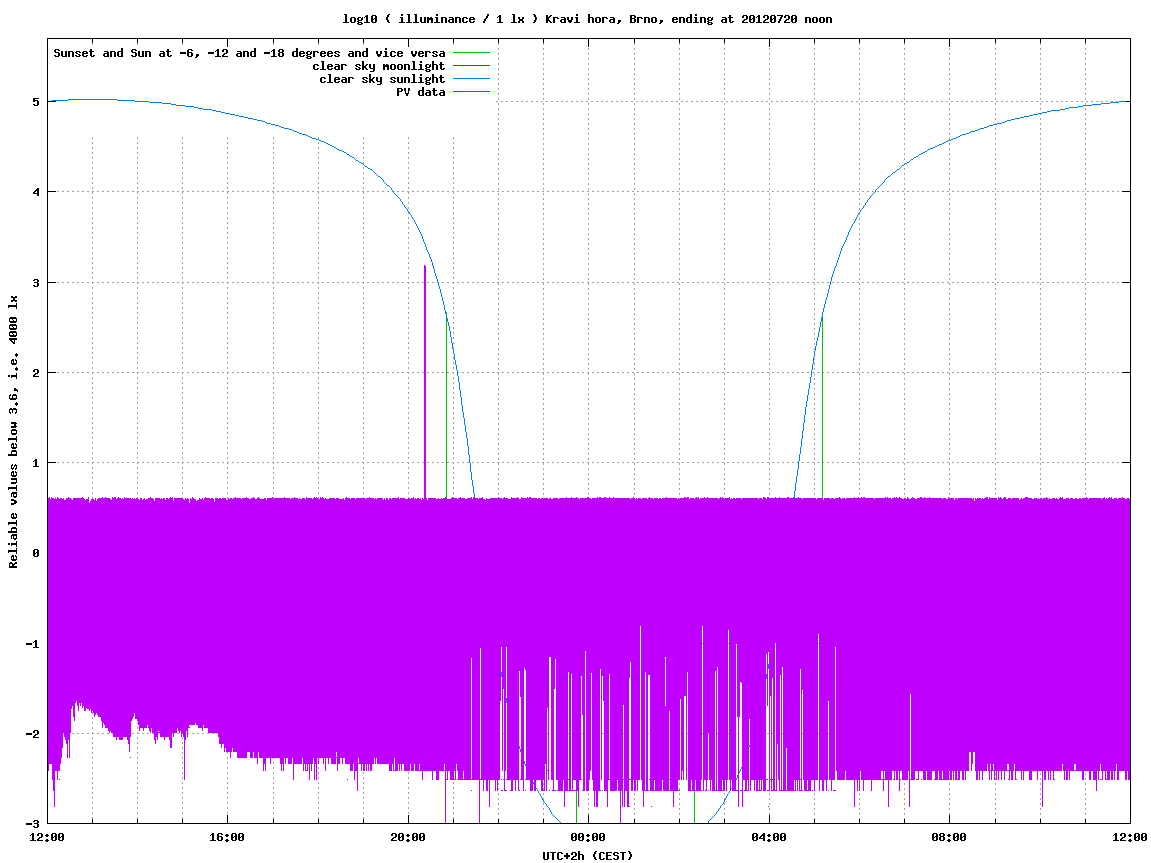The image size is (1151, 863).
Task: Click the x-axis tick label 16:00
Action: point(228,837)
